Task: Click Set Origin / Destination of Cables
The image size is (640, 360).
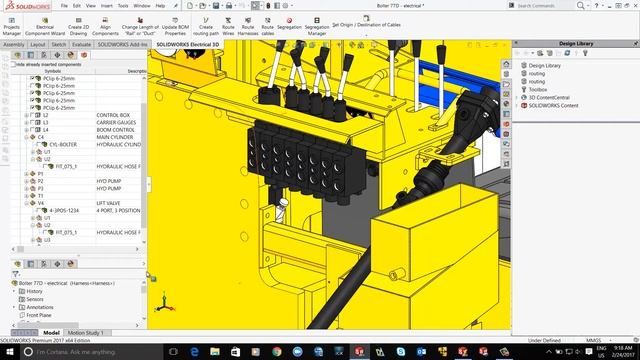Action: 366,22
